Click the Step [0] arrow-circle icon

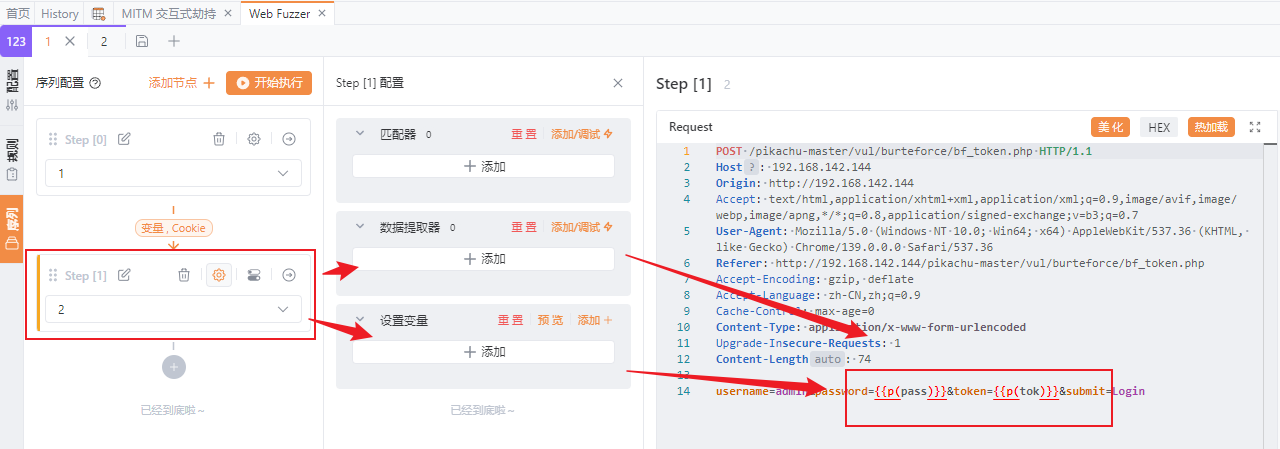[x=289, y=139]
